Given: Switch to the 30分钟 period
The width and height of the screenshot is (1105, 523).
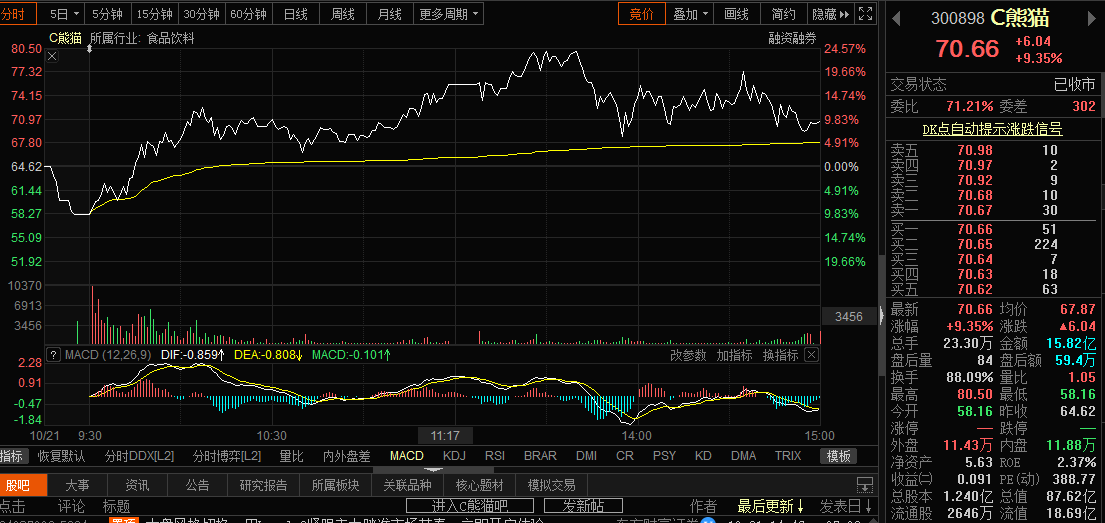Looking at the screenshot, I should (x=202, y=13).
